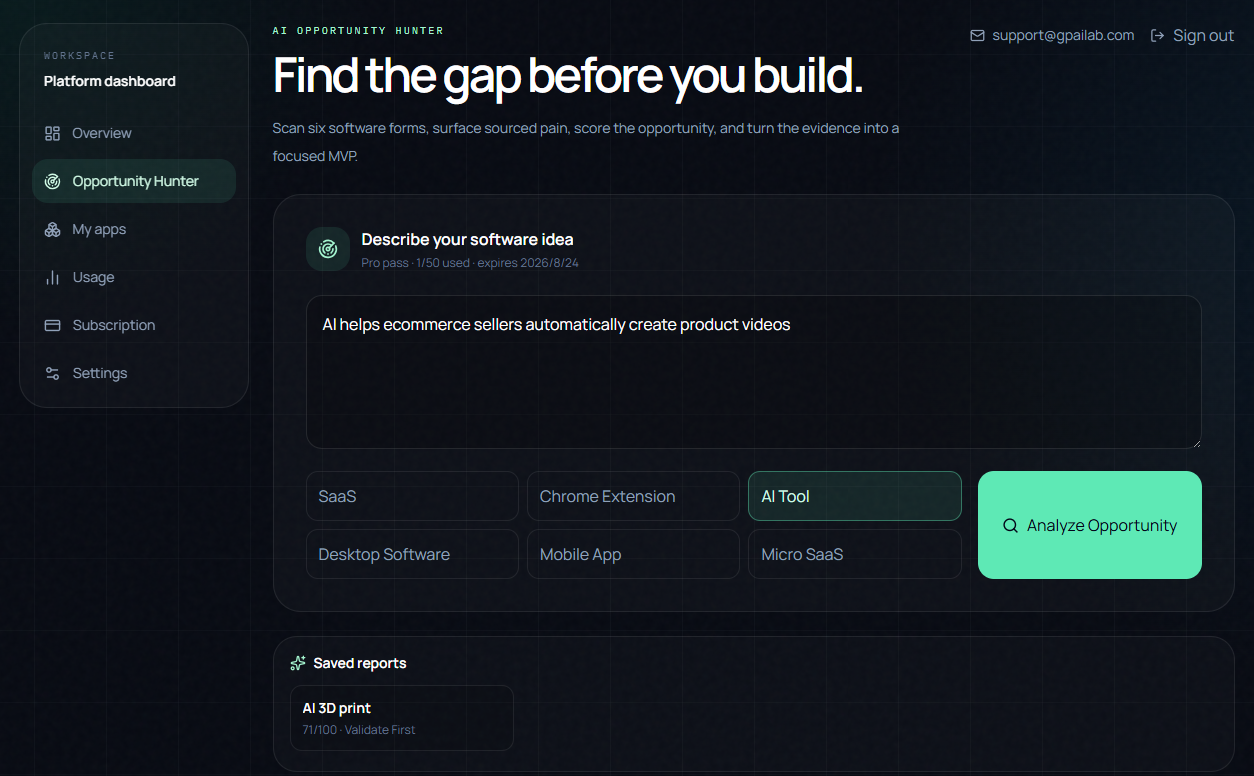Open the My apps sidebar menu item
Screen dimensions: 1254x776
(x=134, y=229)
